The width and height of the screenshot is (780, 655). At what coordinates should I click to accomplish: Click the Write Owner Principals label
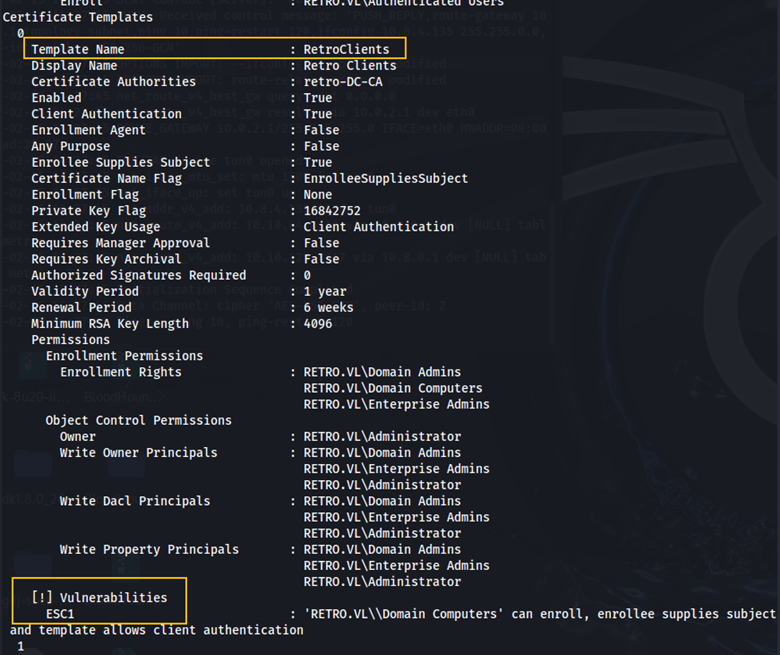point(138,452)
